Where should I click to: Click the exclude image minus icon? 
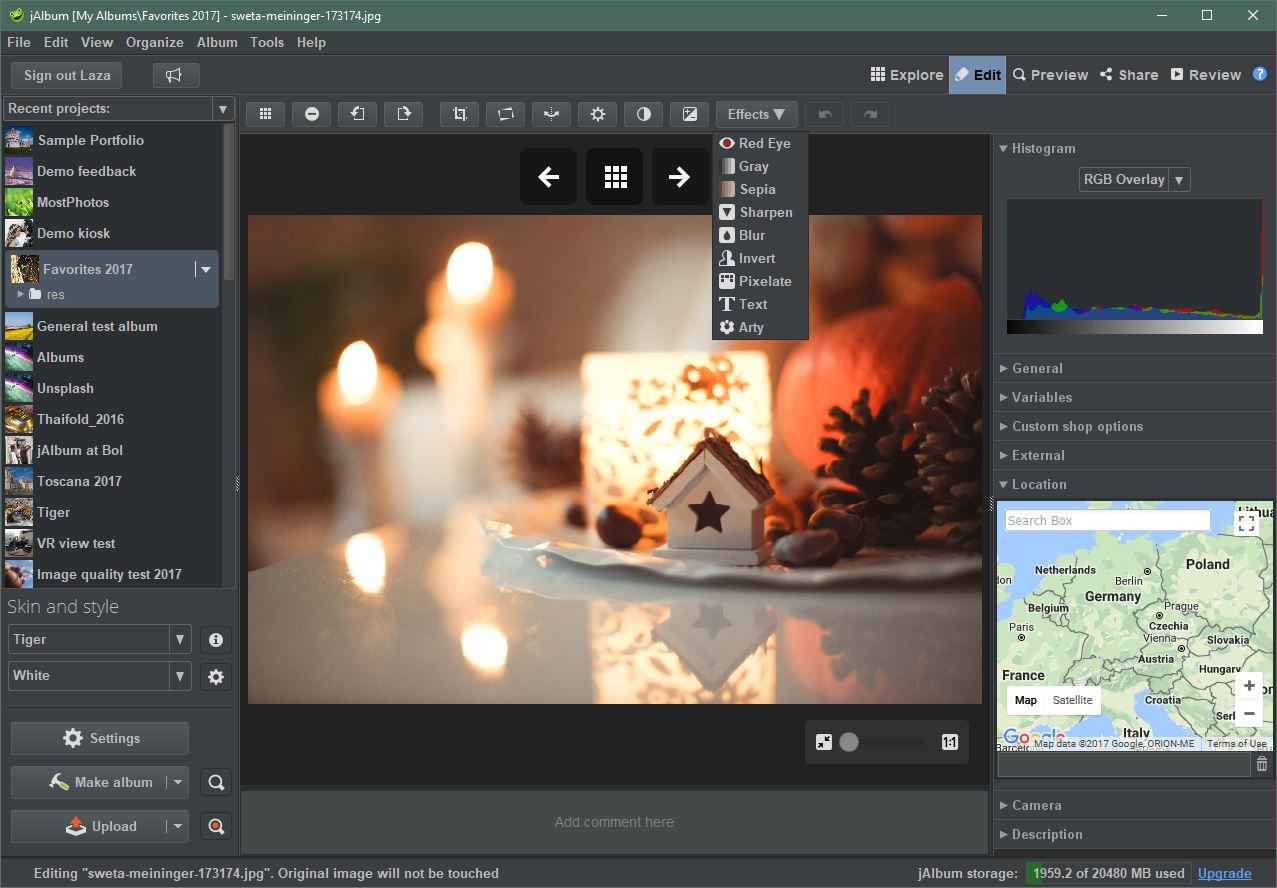[312, 114]
